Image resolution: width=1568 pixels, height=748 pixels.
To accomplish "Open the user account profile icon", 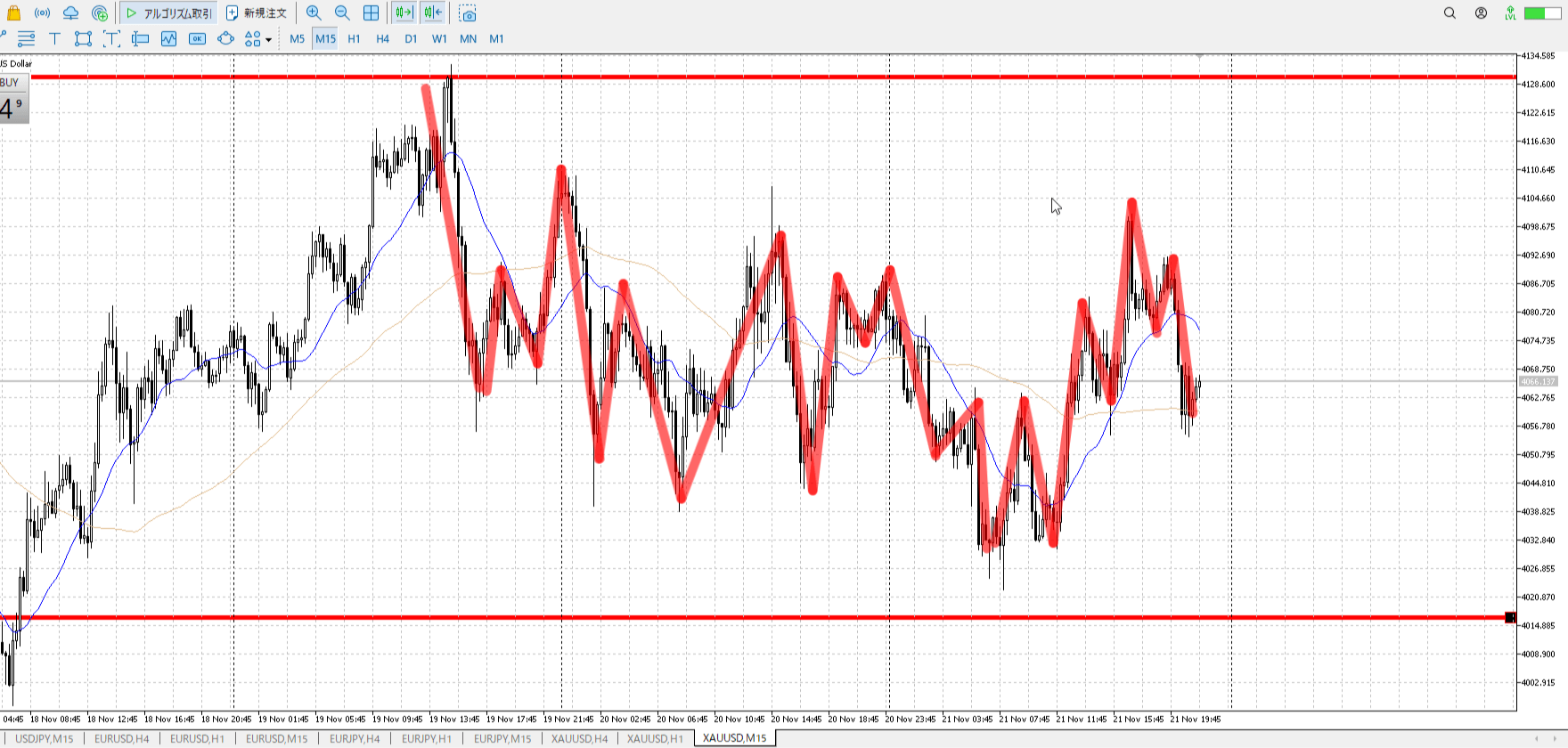I will [1481, 13].
